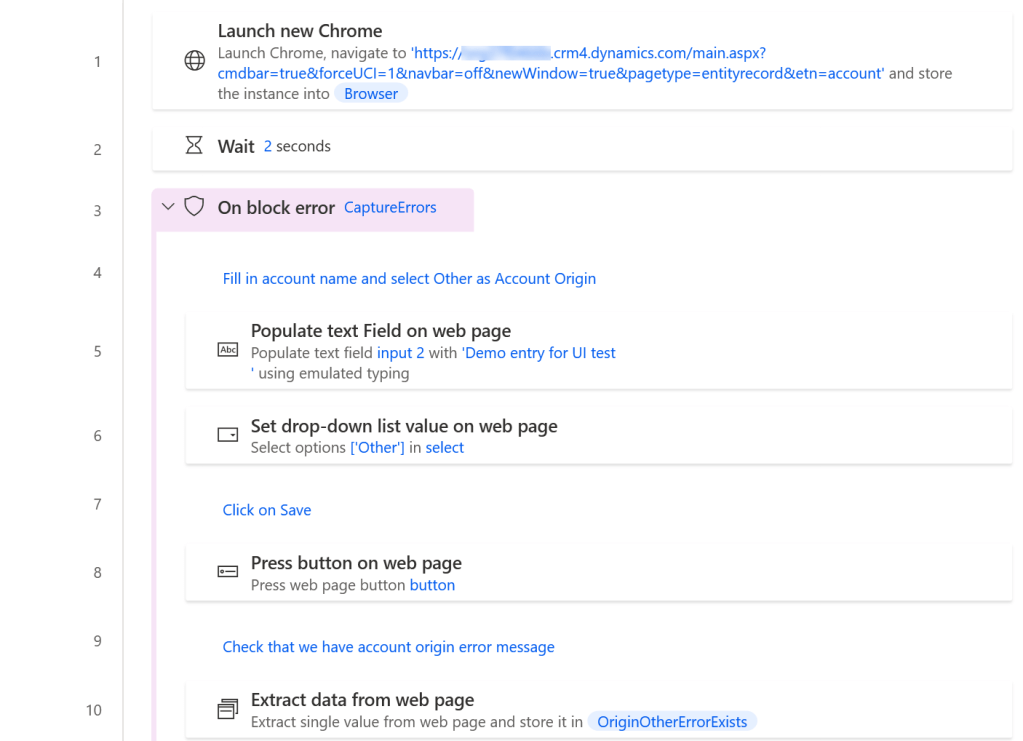Screen dimensions: 1023x741
Task: Select the 'Click on Save' comment
Action: click(x=267, y=510)
